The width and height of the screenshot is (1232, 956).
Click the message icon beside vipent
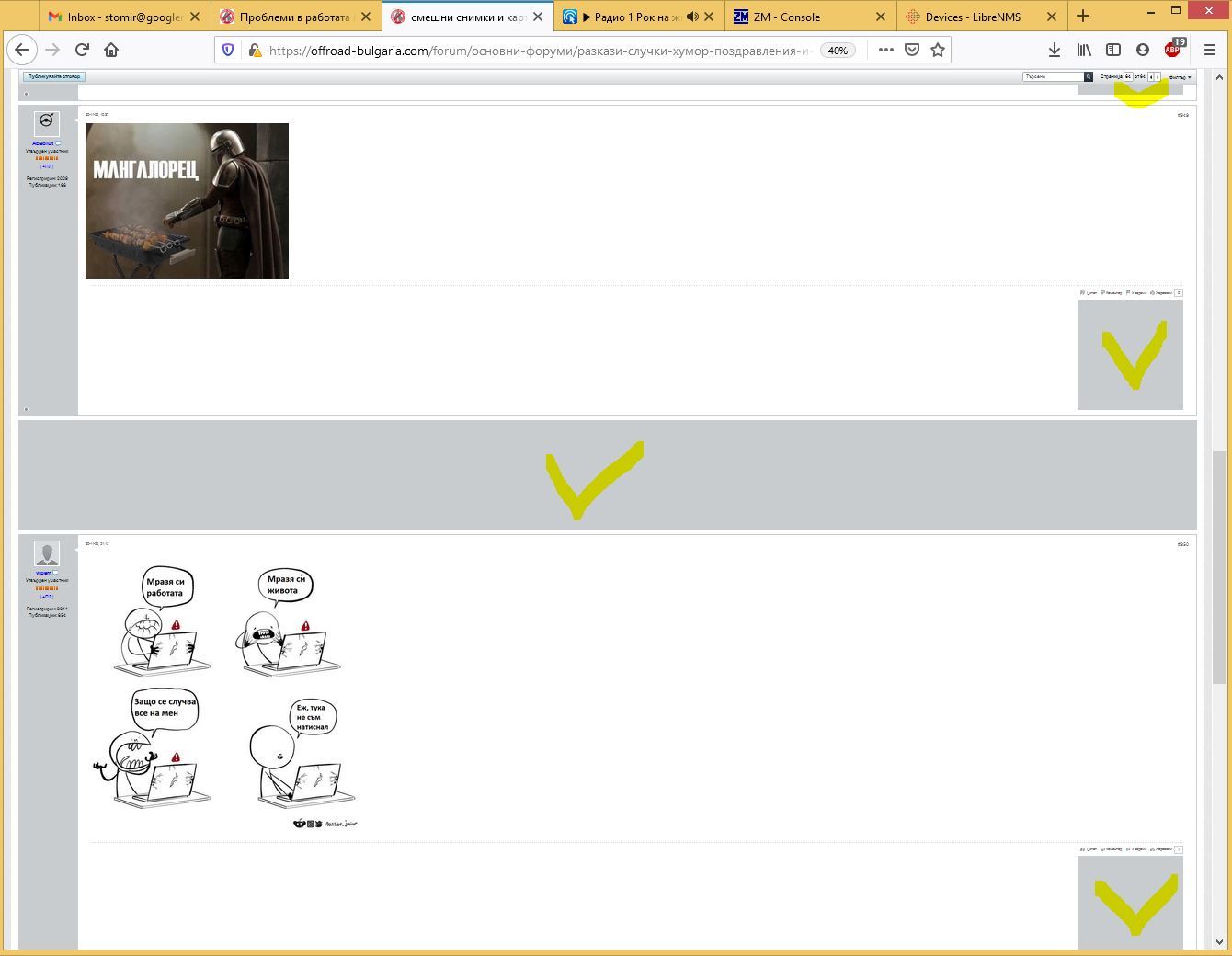point(55,573)
